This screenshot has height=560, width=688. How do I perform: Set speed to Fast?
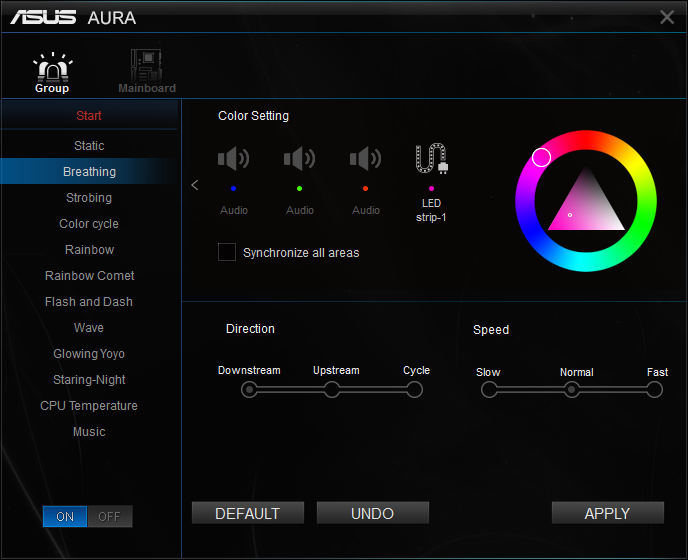[654, 389]
